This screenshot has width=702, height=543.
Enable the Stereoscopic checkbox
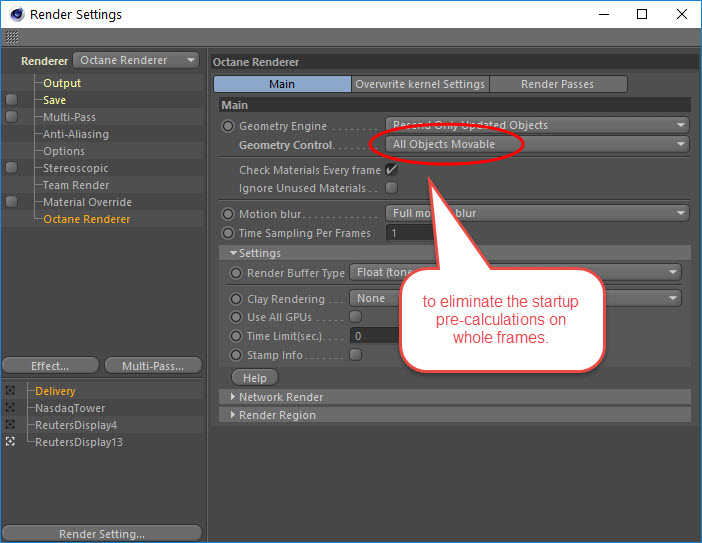[12, 168]
